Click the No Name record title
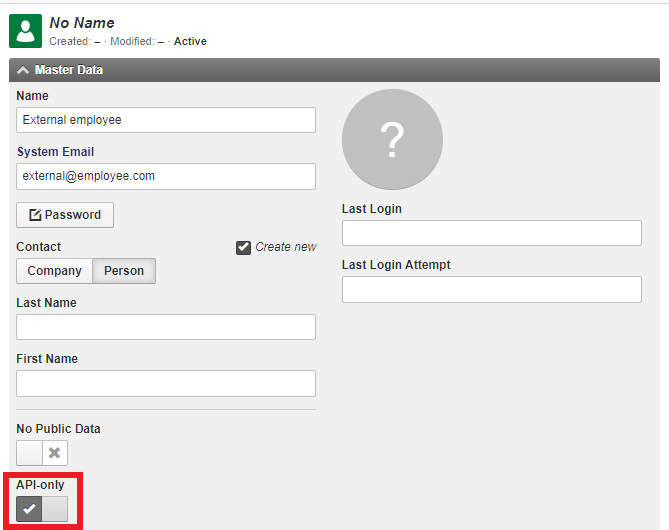 point(82,22)
